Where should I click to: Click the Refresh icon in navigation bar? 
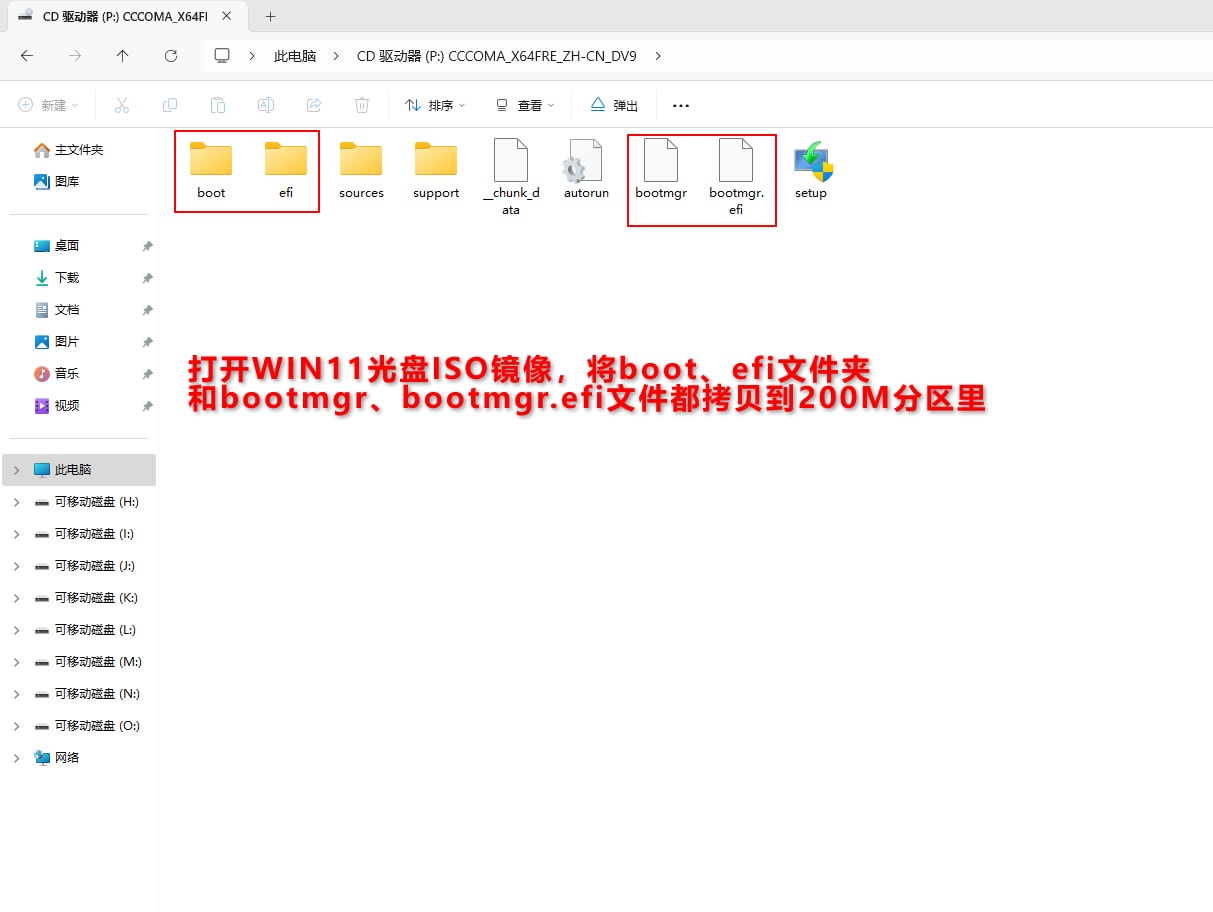(171, 56)
